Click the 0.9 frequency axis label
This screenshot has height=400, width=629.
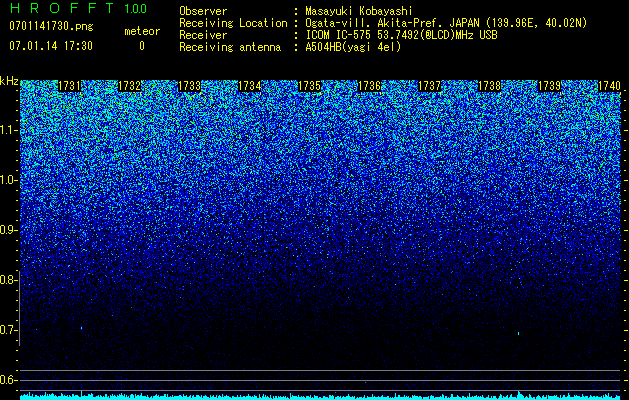[x=8, y=230]
